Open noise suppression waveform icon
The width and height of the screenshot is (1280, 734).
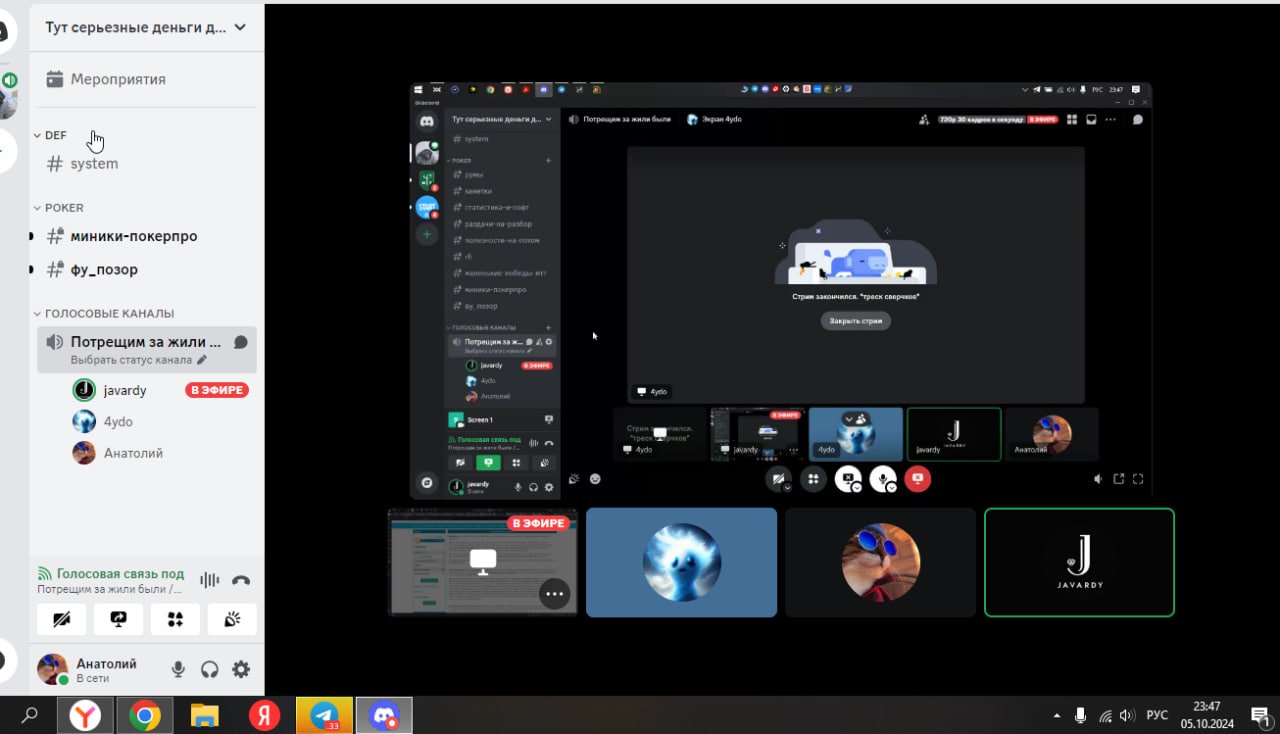tap(209, 580)
